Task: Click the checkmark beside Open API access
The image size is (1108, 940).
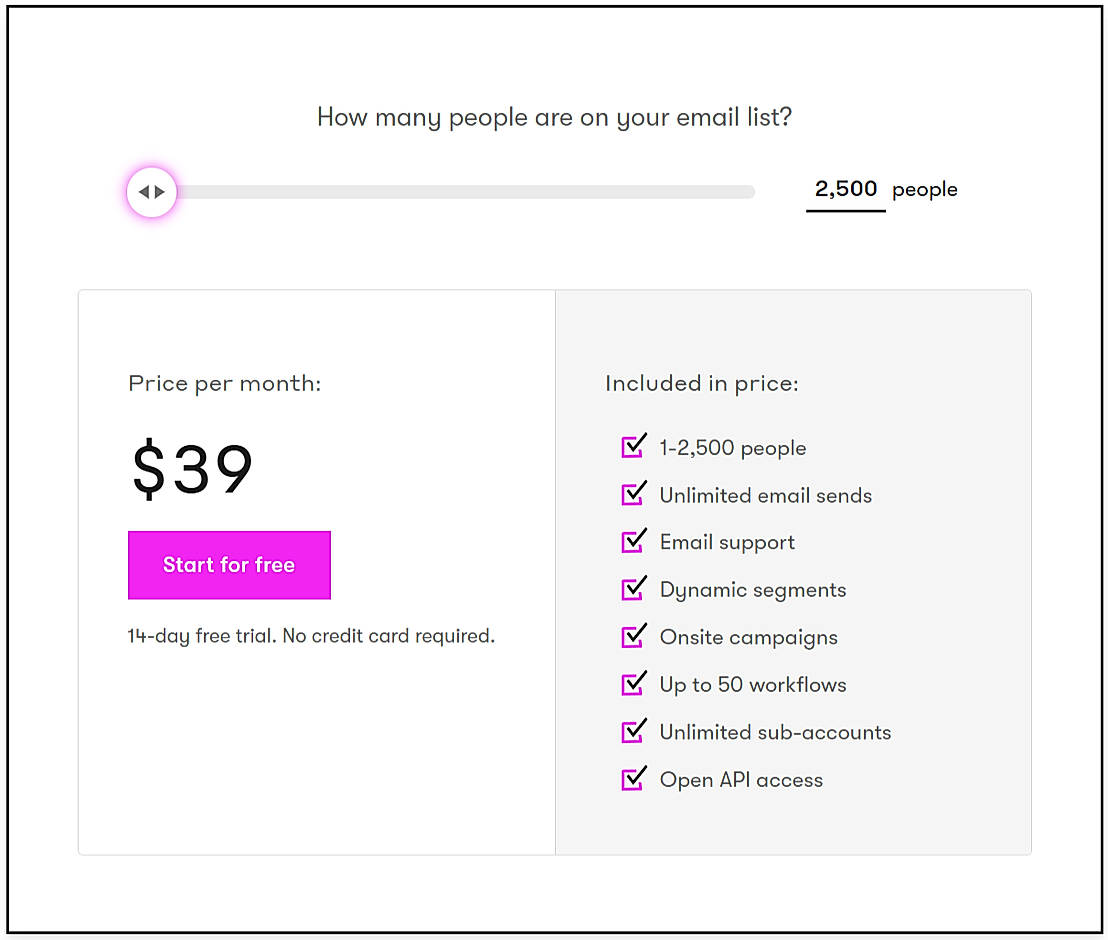Action: [x=633, y=779]
